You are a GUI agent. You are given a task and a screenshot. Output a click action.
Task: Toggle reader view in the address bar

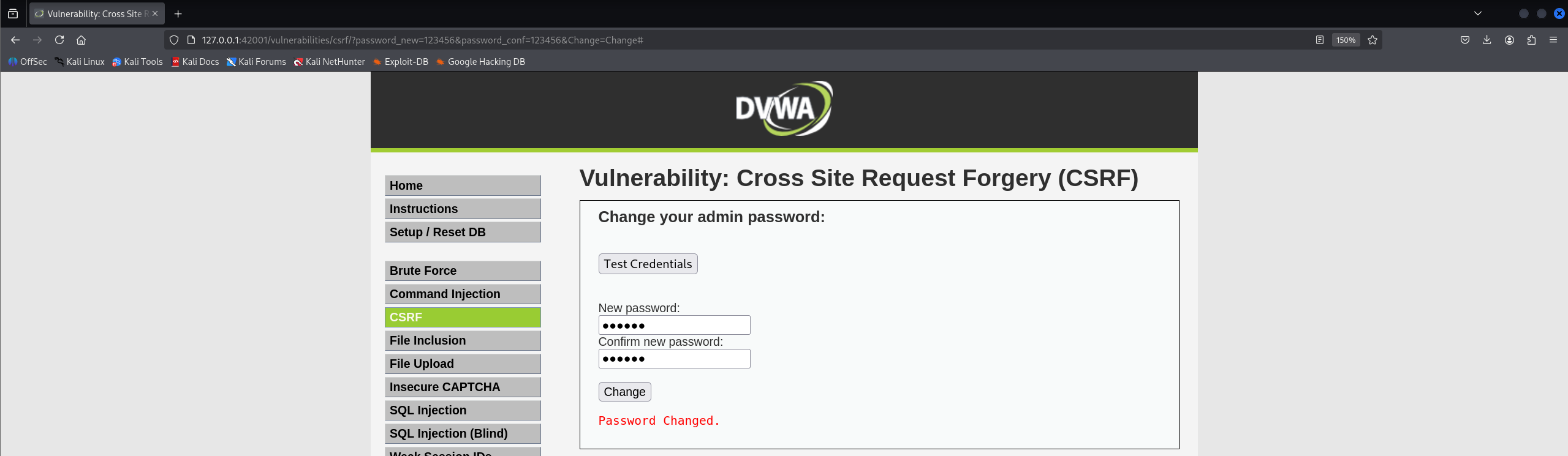(x=1320, y=40)
